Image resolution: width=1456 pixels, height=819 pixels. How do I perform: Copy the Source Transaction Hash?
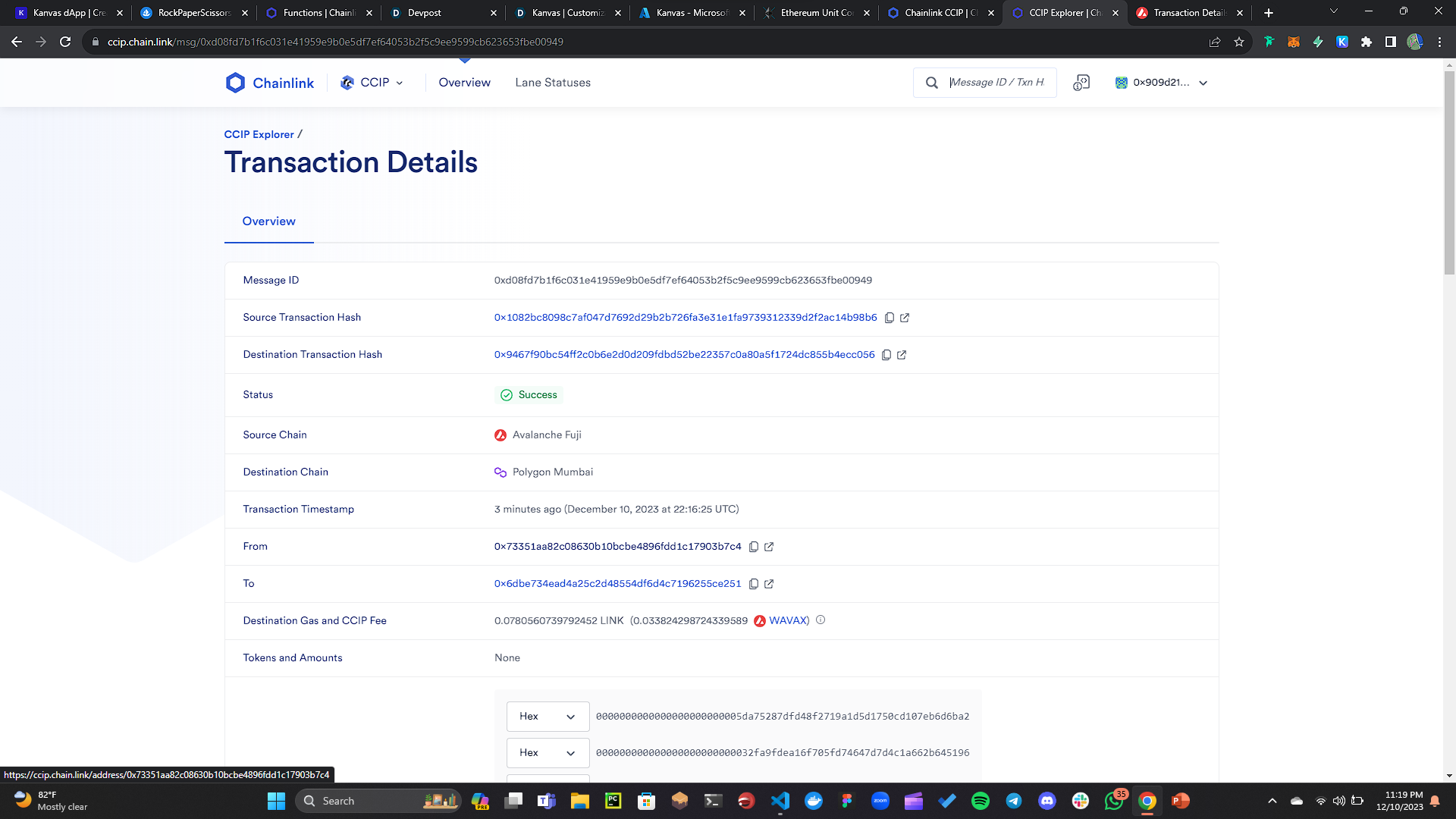coord(890,318)
